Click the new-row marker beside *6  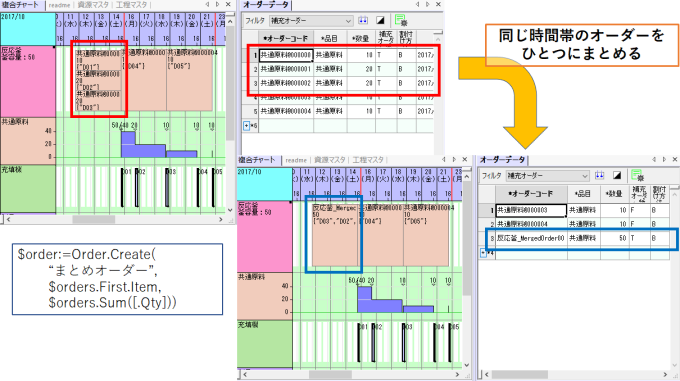pos(246,126)
